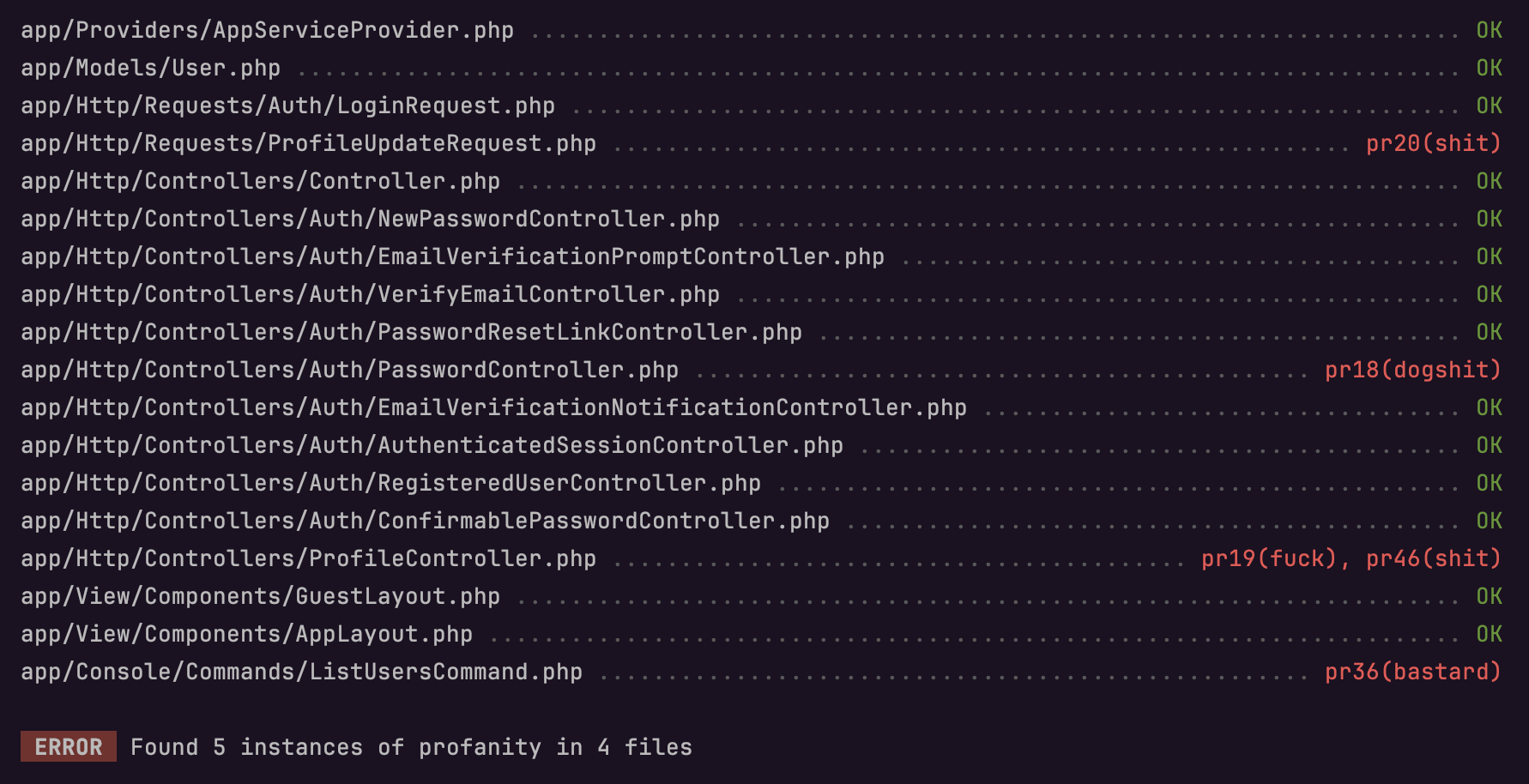Click the app/Providers/AppServiceProvider.php file path
The image size is (1529, 784).
point(267,30)
